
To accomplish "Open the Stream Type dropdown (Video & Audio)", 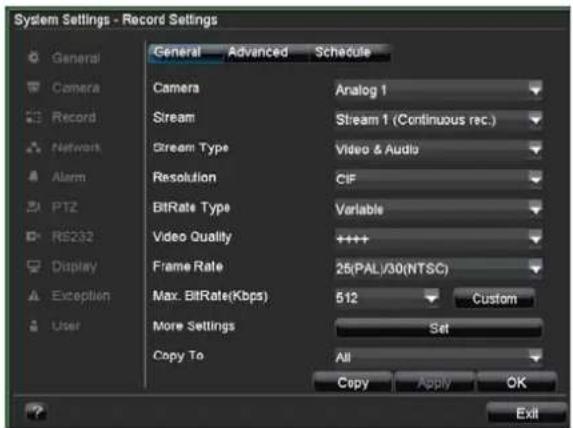I will [438, 149].
